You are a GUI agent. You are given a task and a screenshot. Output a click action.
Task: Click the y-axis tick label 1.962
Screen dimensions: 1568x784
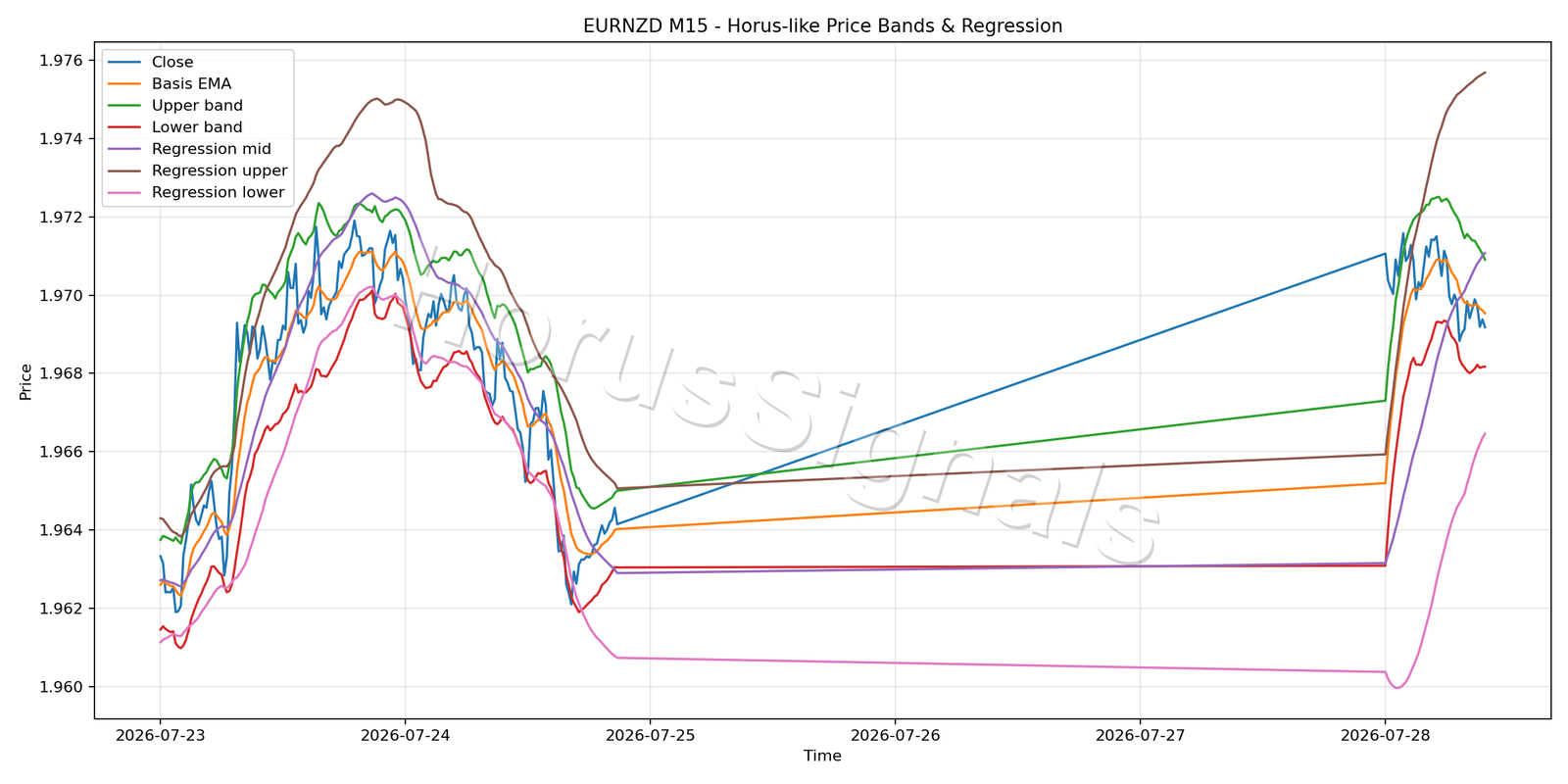61,609
